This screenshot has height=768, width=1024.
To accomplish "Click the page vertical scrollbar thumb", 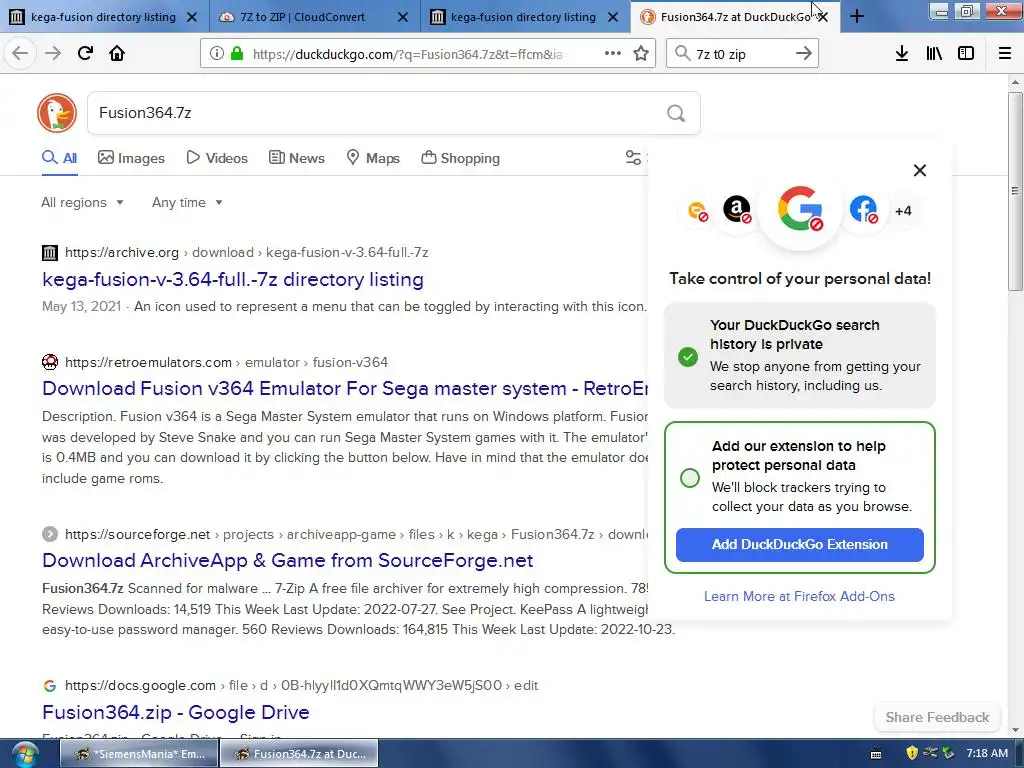I will click(1015, 191).
